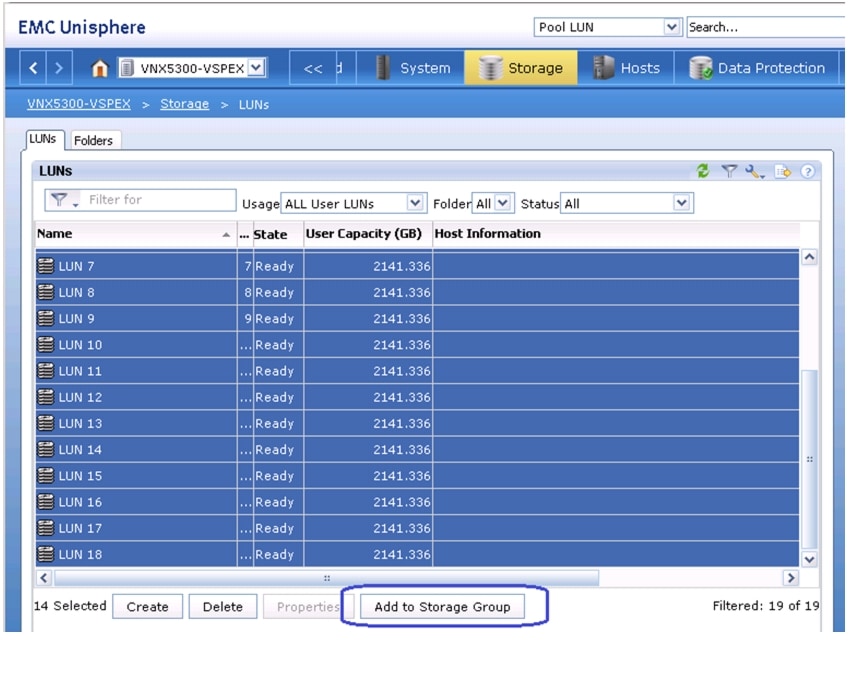The image size is (852, 675).
Task: Click the vertical scrollbar down arrow
Action: click(809, 559)
